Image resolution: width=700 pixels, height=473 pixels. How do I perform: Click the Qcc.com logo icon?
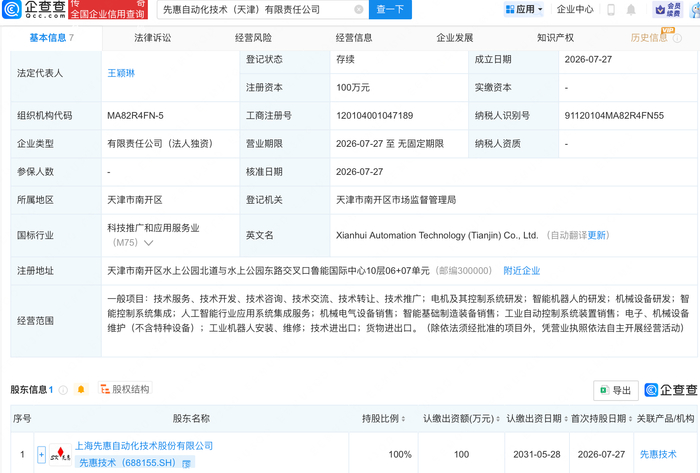coord(12,9)
